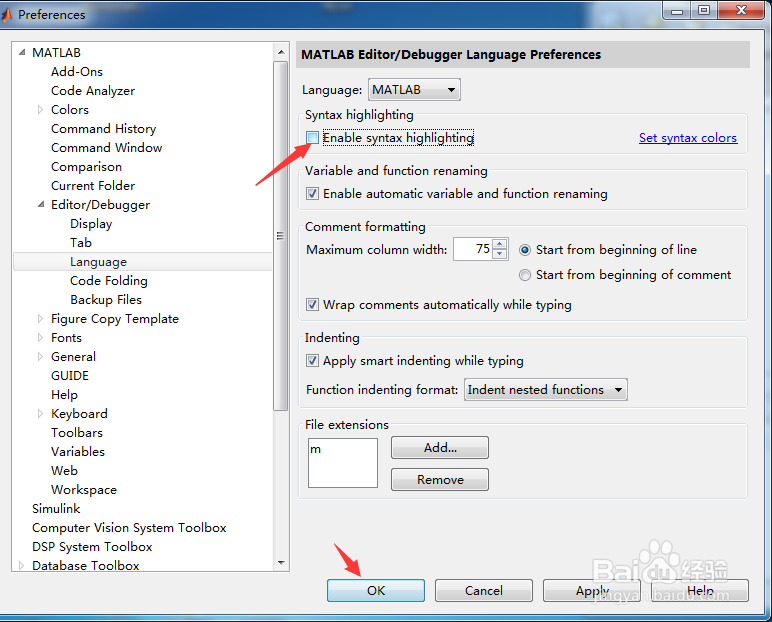Open the Language dropdown
Image resolution: width=772 pixels, height=622 pixels.
click(414, 90)
